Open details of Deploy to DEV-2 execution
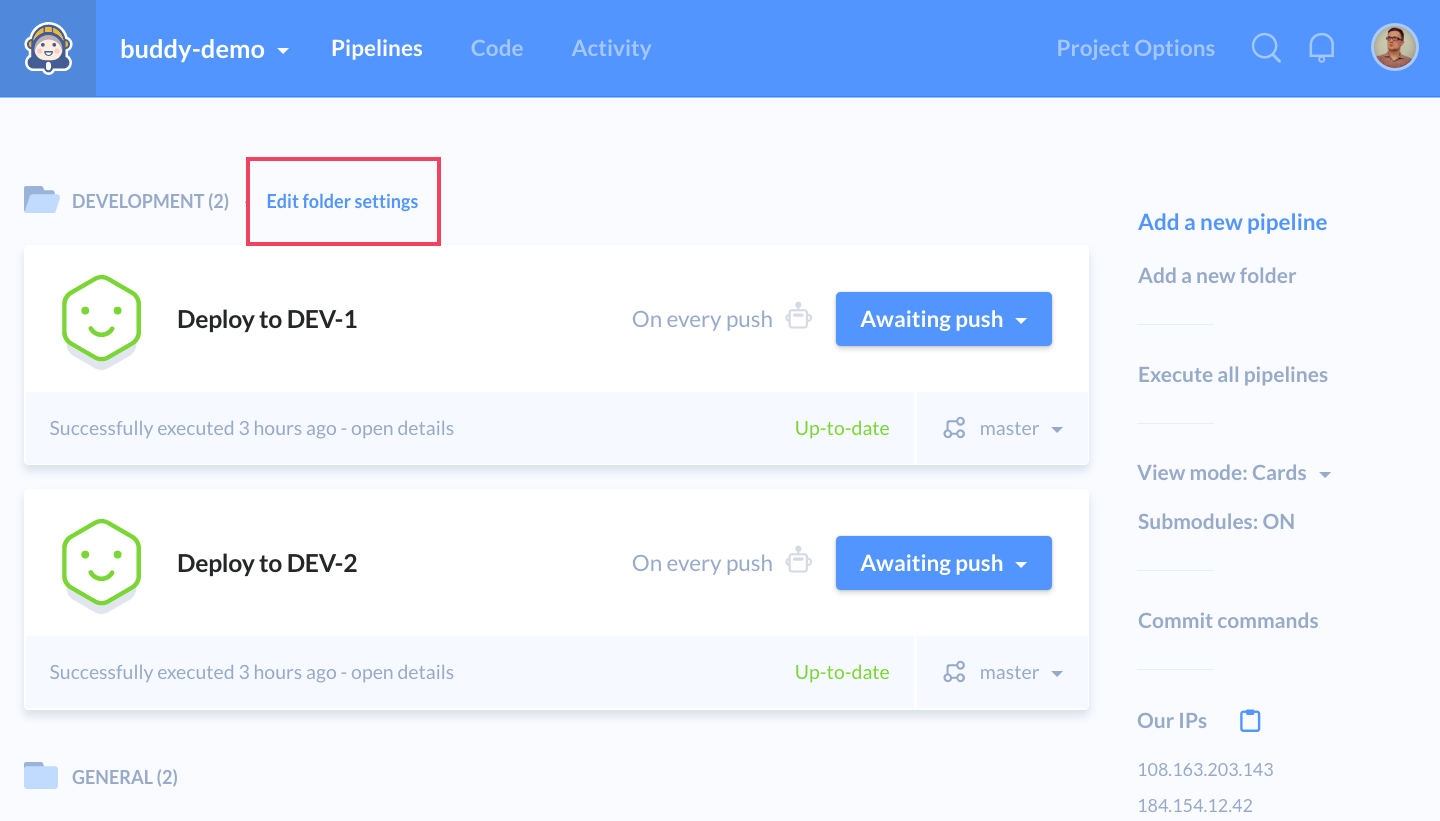 (x=402, y=672)
